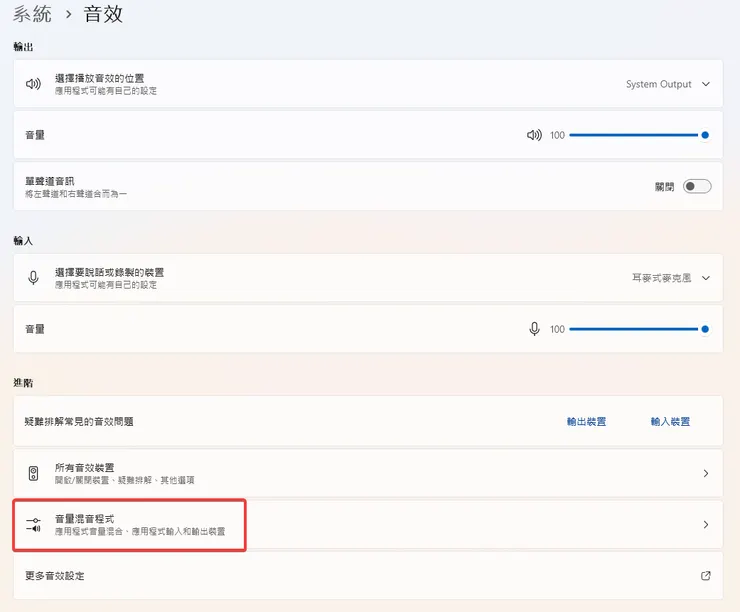Open System Output dropdown
The width and height of the screenshot is (740, 612).
pyautogui.click(x=668, y=84)
